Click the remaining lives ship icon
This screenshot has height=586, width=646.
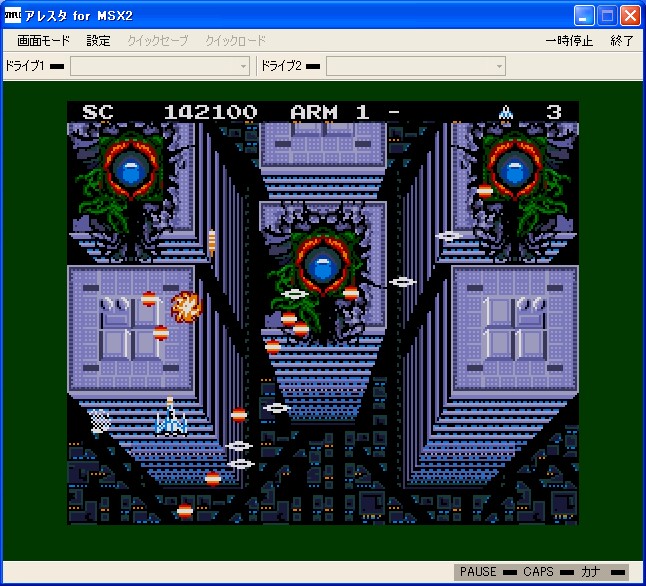tap(506, 112)
